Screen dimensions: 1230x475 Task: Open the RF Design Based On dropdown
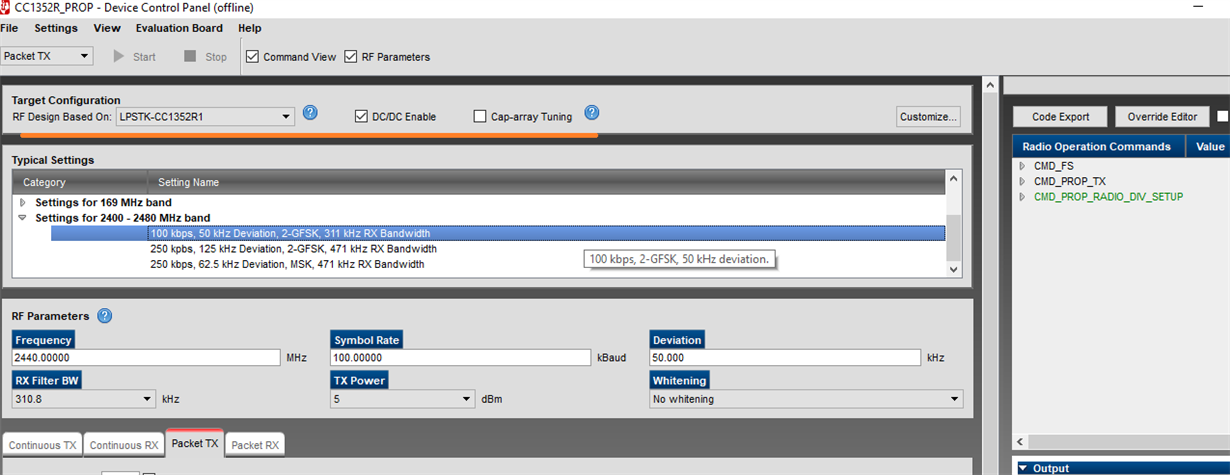(204, 116)
